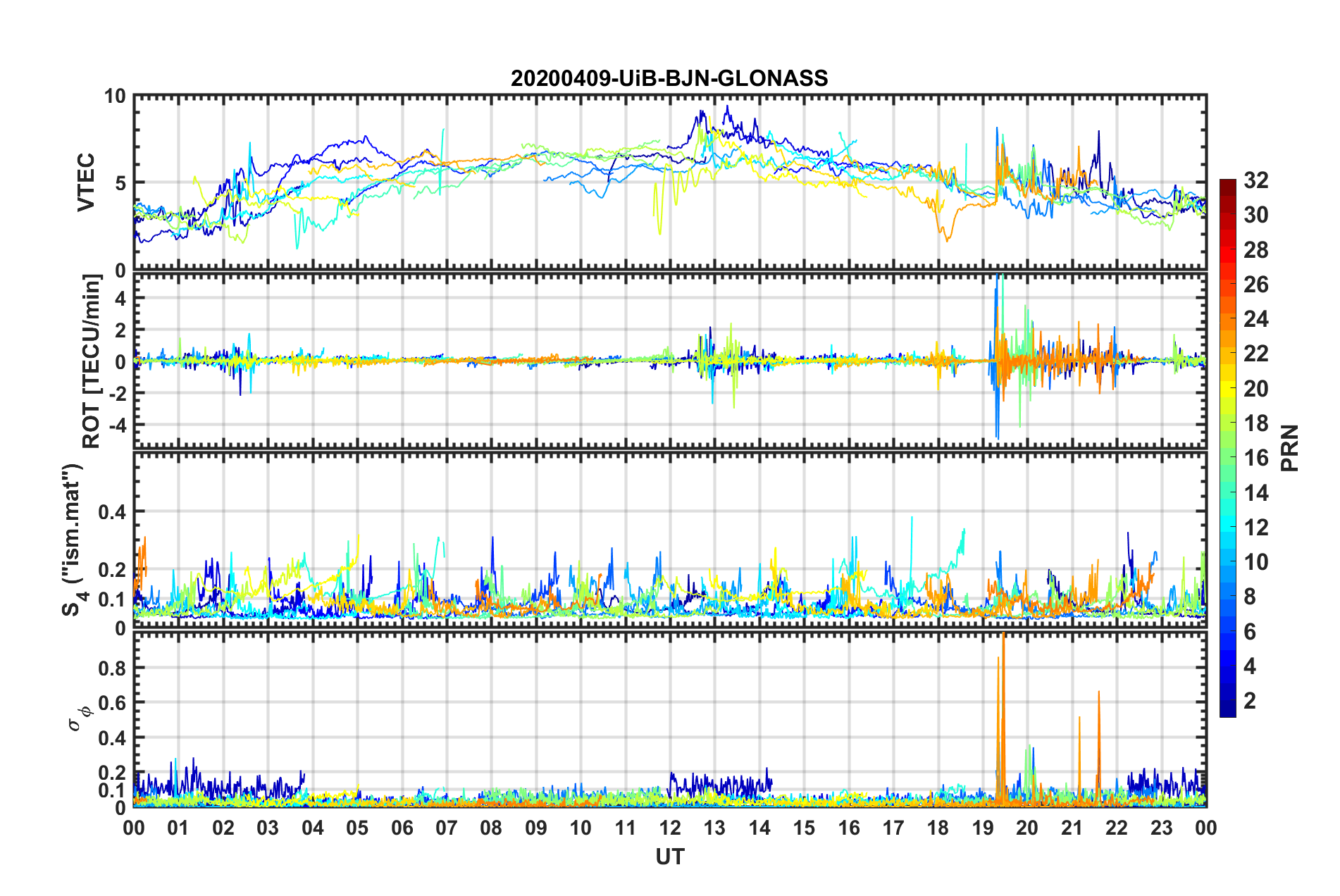Click the x-axis tick label 05
Image resolution: width=1340 pixels, height=896 pixels.
pyautogui.click(x=357, y=828)
